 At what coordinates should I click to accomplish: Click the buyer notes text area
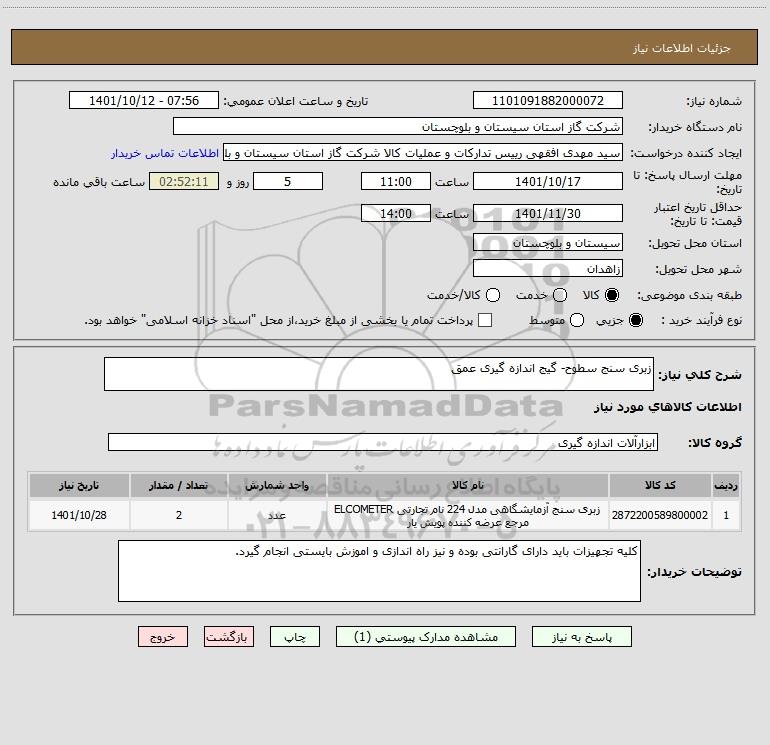coord(379,571)
